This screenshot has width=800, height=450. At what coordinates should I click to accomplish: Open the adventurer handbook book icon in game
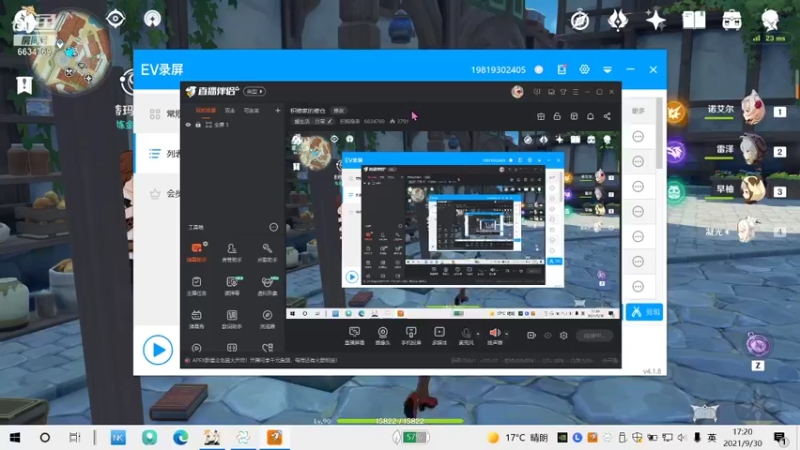tap(694, 20)
